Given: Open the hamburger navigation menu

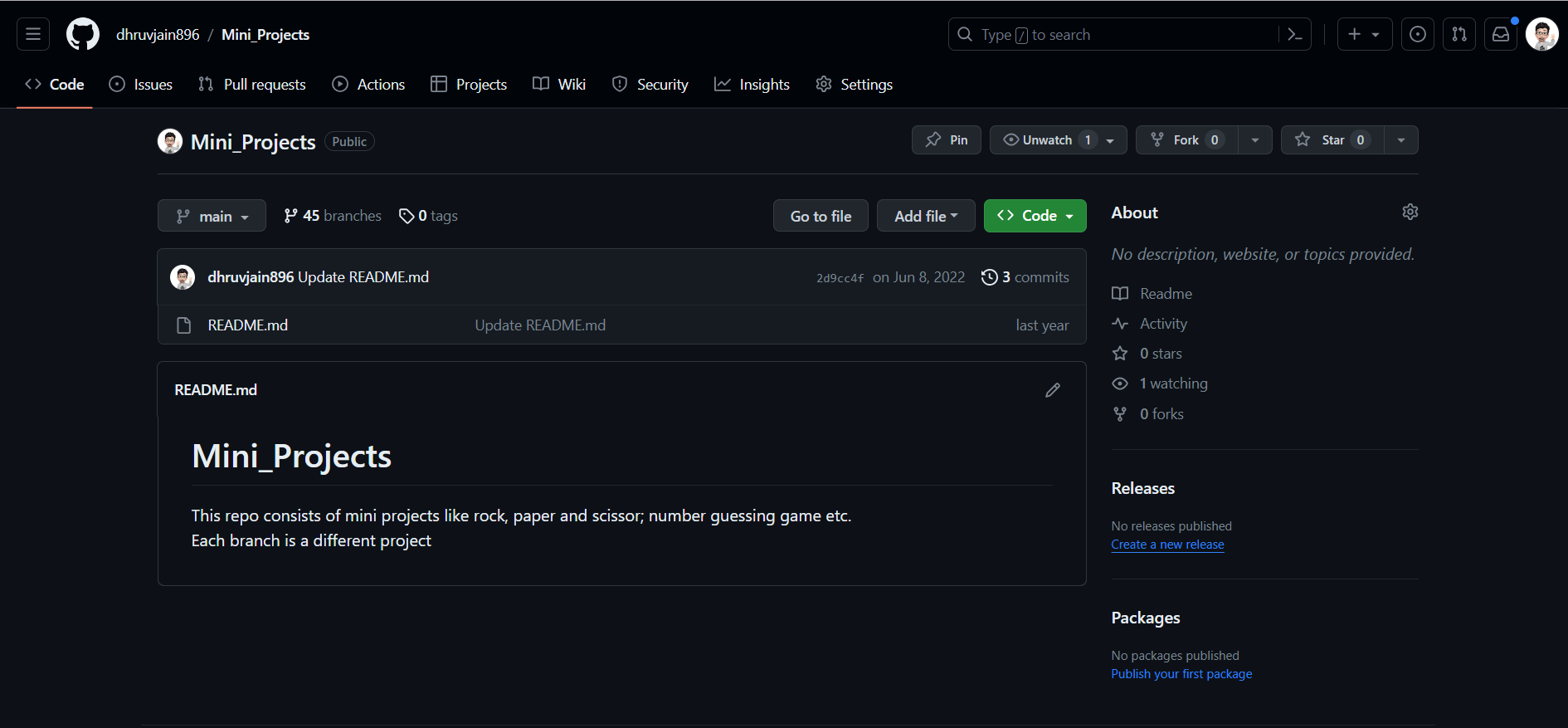Looking at the screenshot, I should point(33,34).
